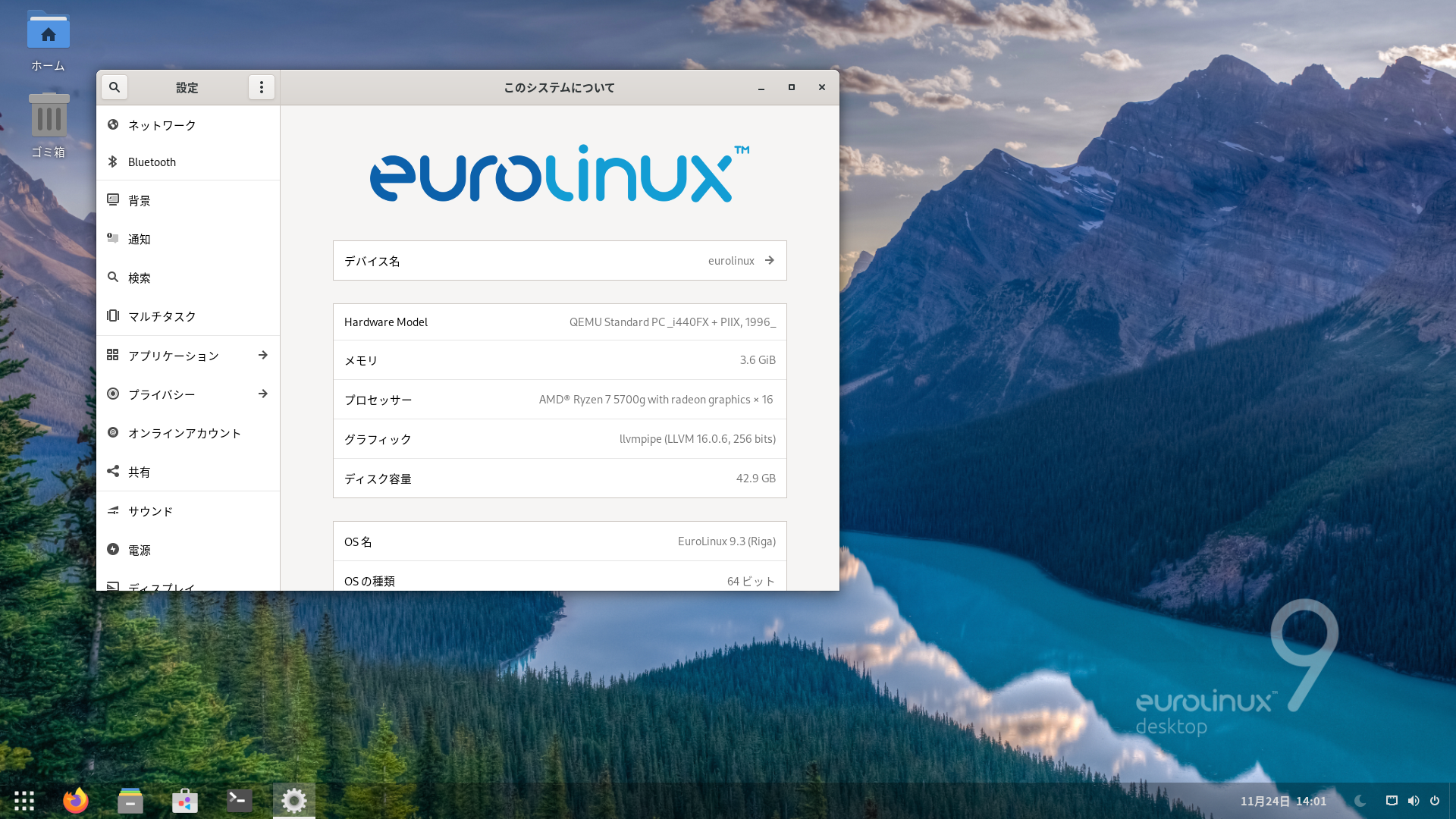Select 共有 sharing settings
This screenshot has width=1456, height=819.
[x=139, y=472]
